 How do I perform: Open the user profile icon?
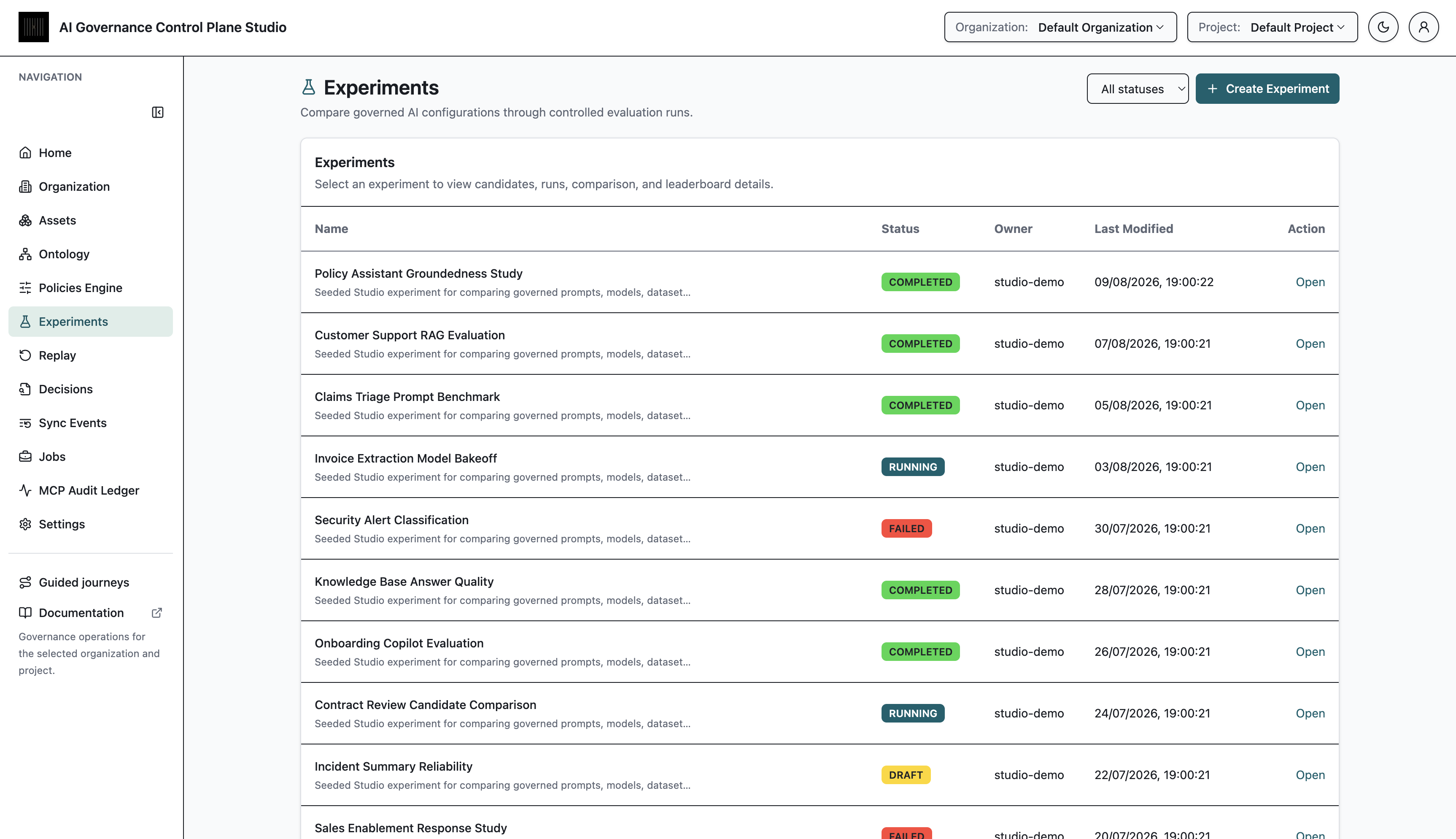click(x=1423, y=27)
